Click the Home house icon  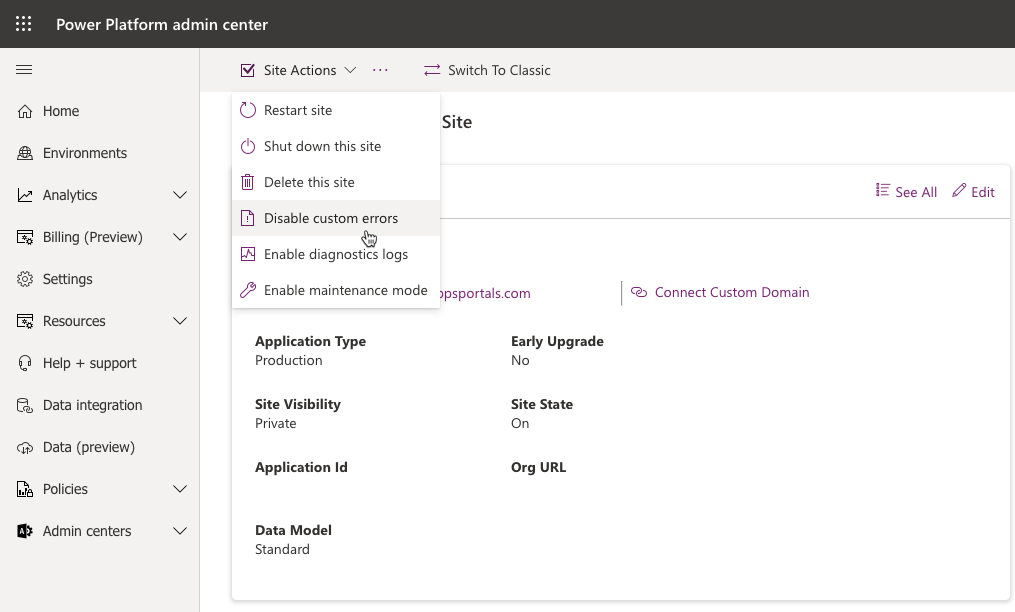pyautogui.click(x=25, y=111)
